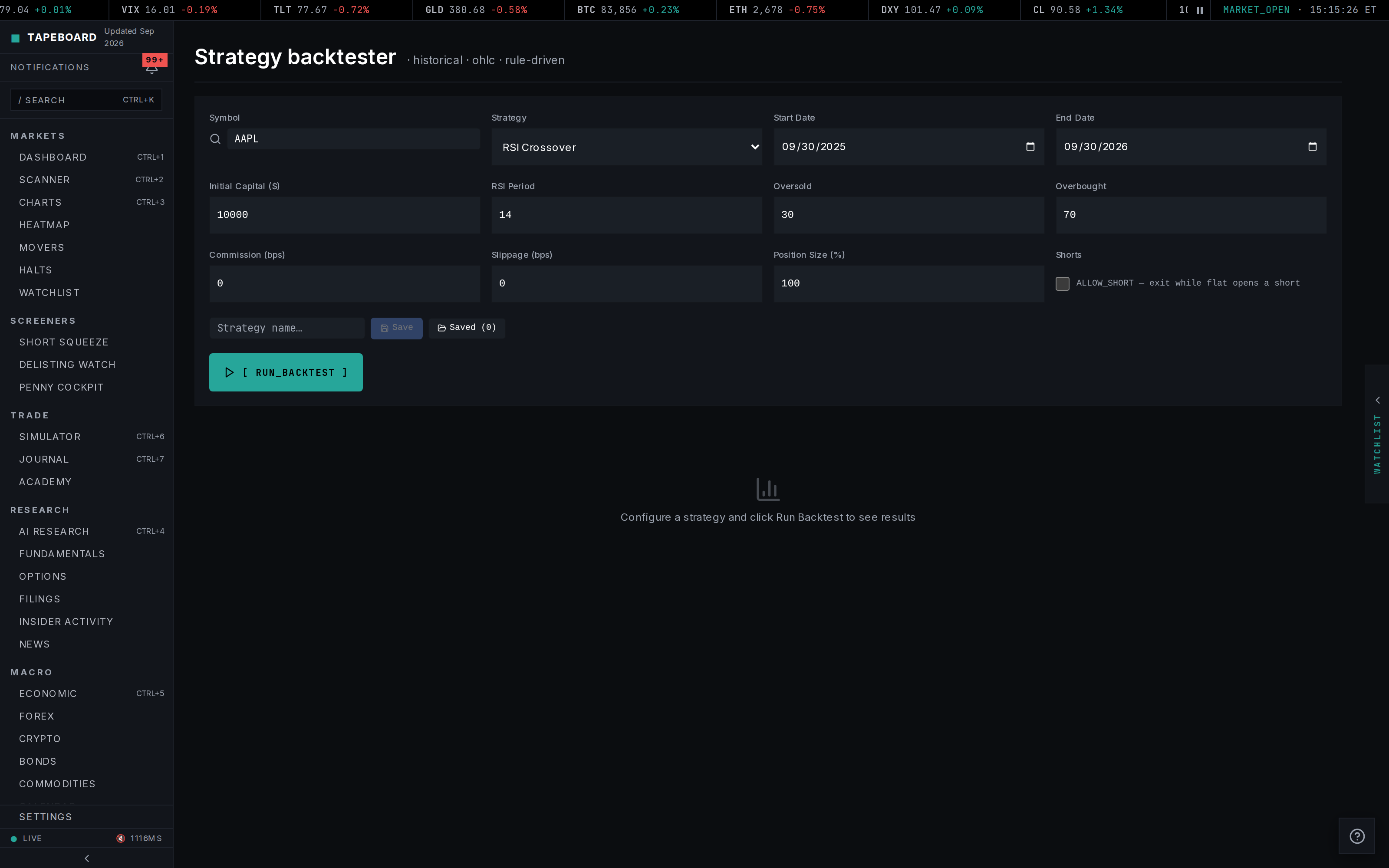The image size is (1389, 868).
Task: Open the Heatmap view
Action: (x=87, y=225)
